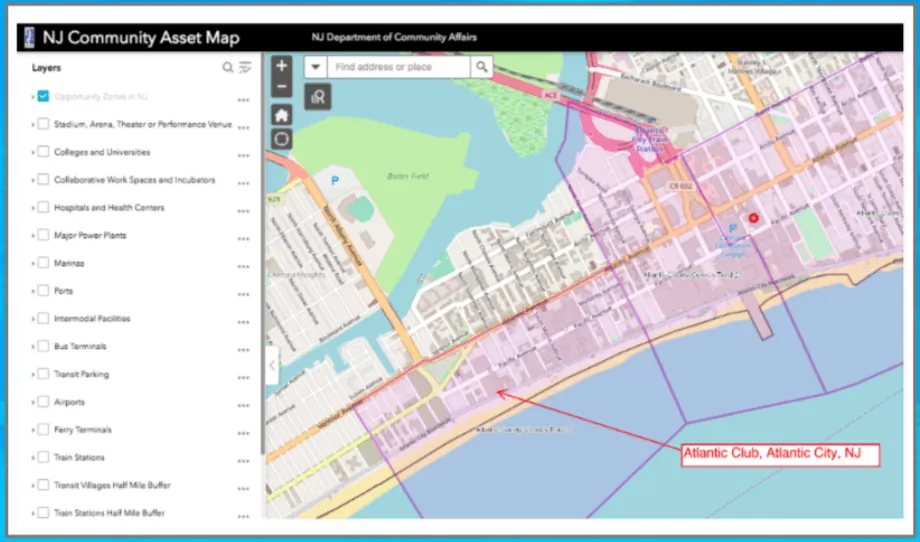
Task: Collapse the Layers side panel arrow
Action: click(272, 365)
